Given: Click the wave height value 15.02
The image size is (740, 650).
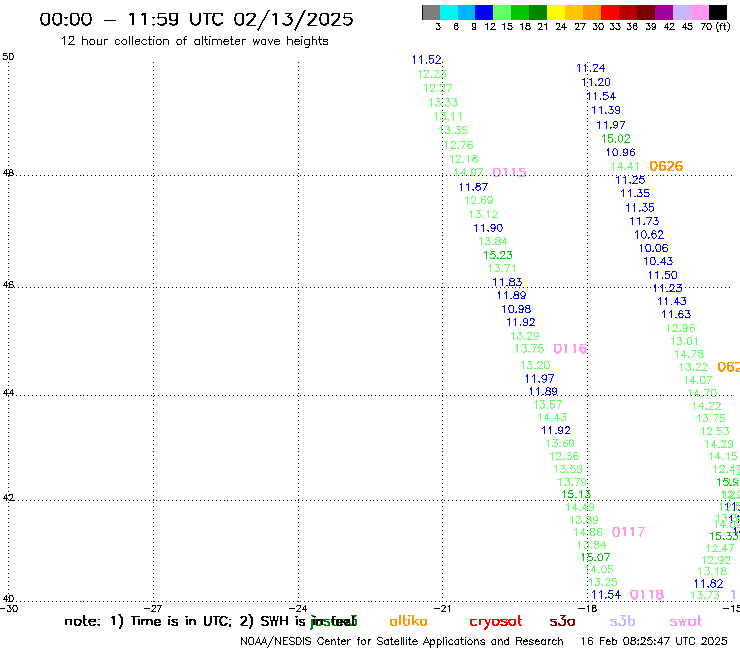Looking at the screenshot, I should tap(616, 139).
